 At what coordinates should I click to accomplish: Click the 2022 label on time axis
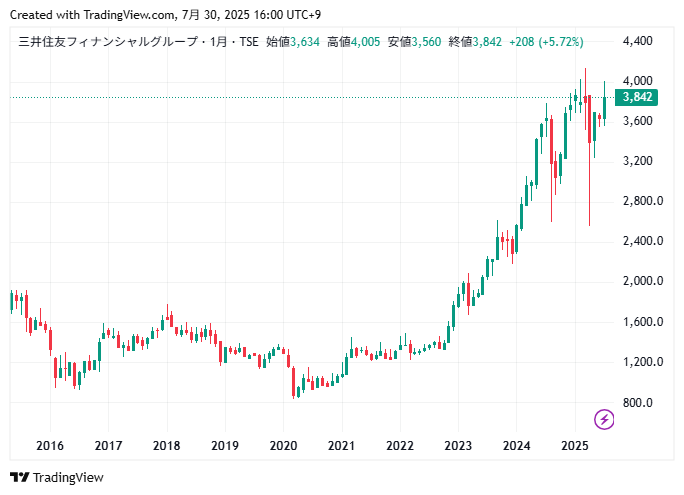pos(400,446)
